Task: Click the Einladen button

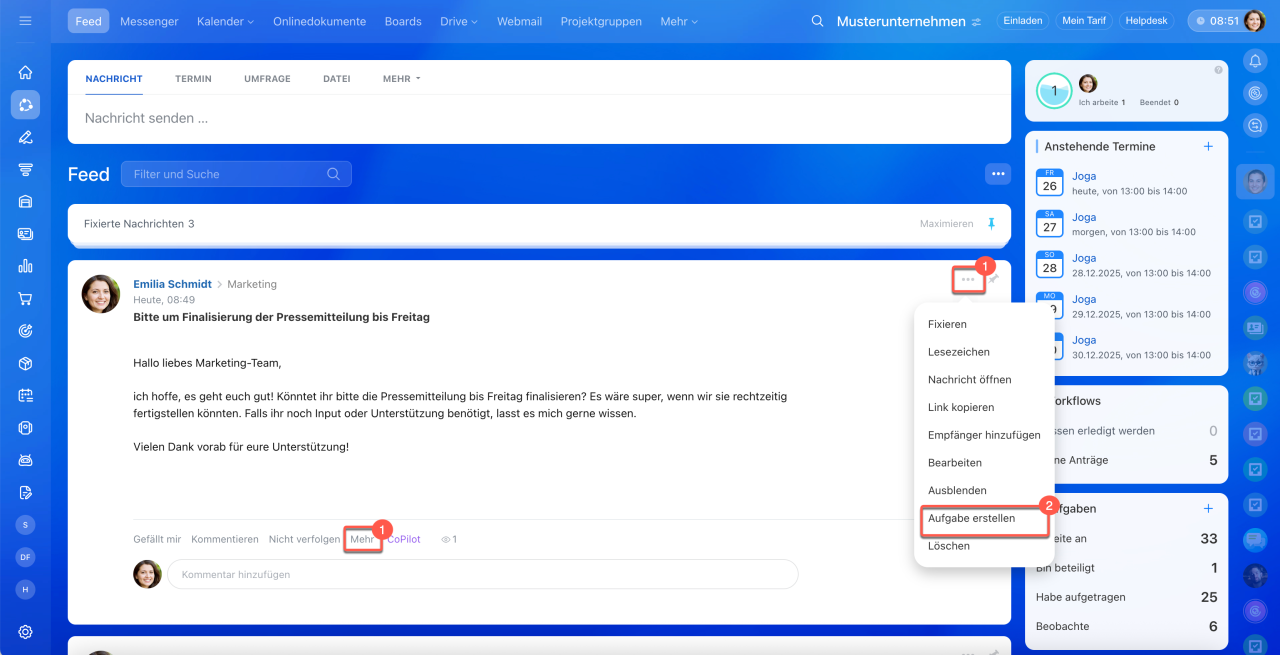Action: tap(1022, 21)
